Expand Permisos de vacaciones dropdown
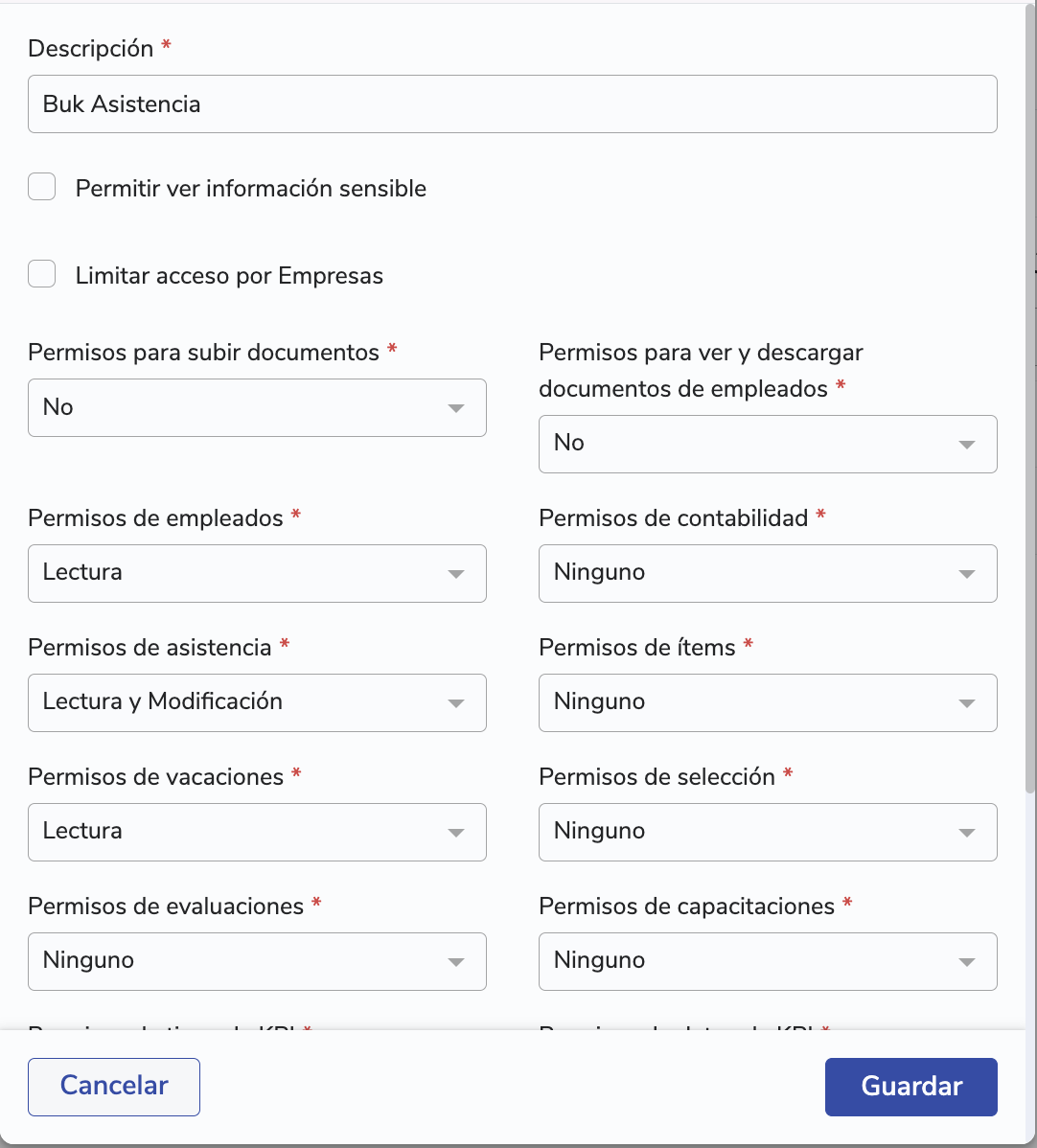Viewport: 1037px width, 1148px height. tap(257, 833)
